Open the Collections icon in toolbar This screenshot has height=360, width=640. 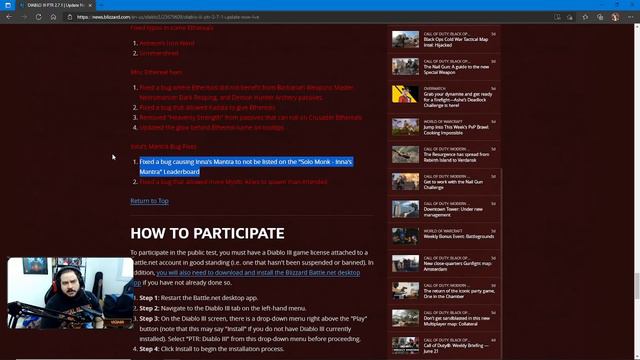coord(600,17)
